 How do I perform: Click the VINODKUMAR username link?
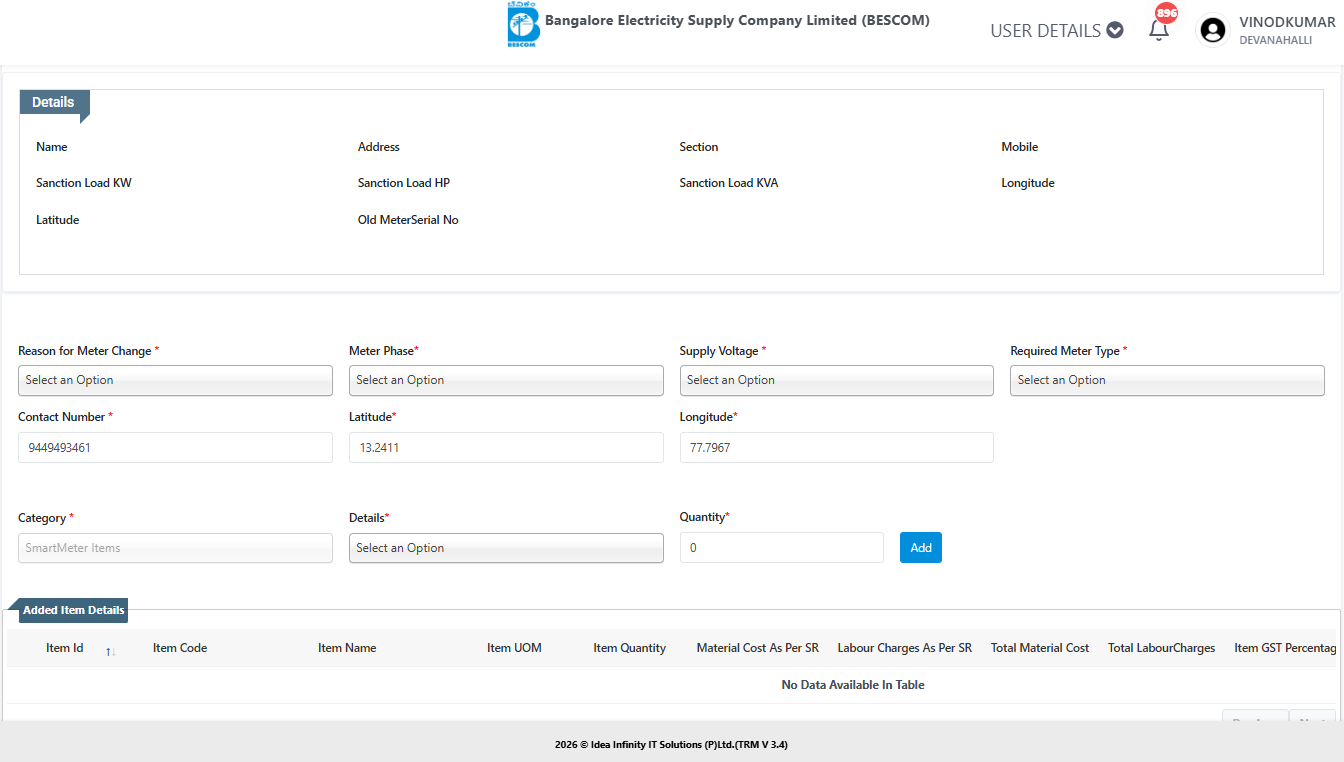pyautogui.click(x=1286, y=23)
